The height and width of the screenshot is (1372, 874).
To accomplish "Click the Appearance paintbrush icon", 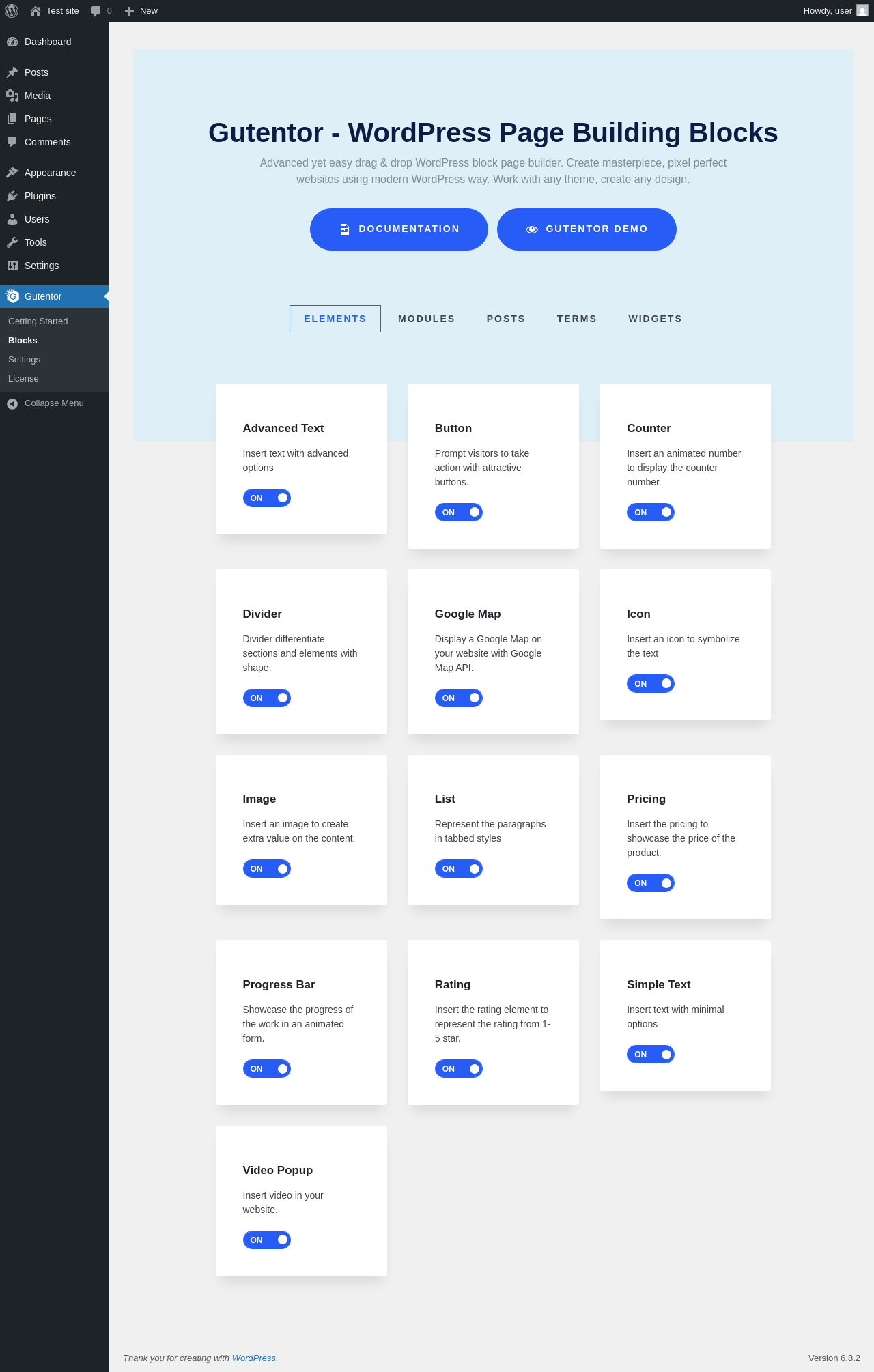I will click(12, 173).
